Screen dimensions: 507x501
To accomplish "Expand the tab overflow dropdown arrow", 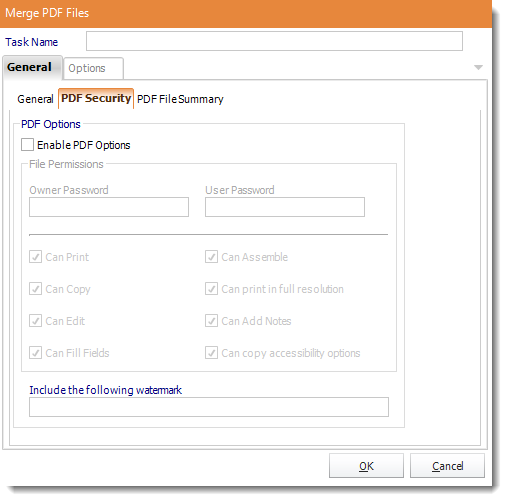I will click(478, 67).
